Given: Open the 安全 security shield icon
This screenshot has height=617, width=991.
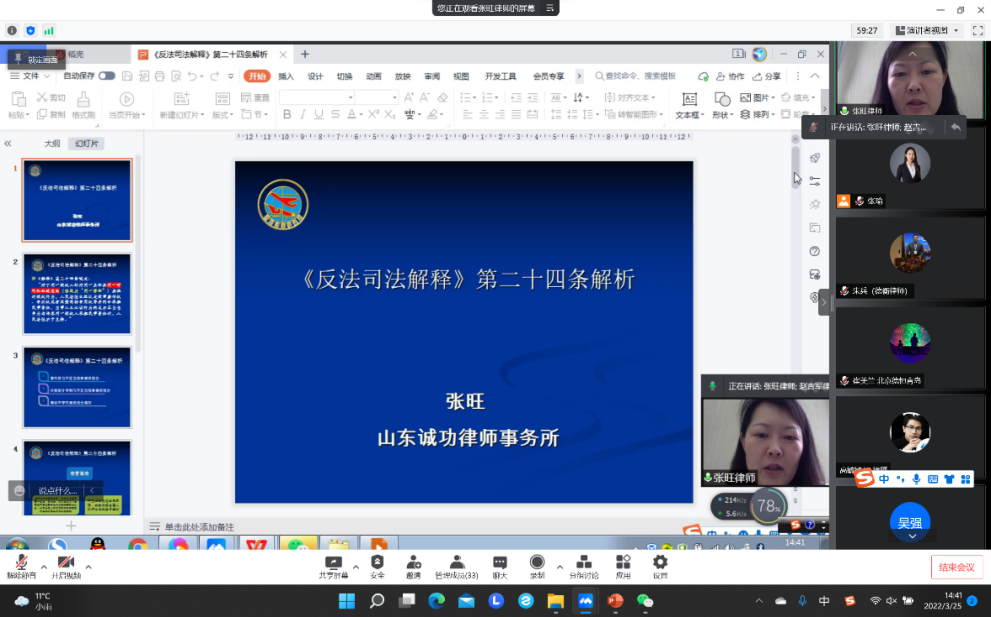Looking at the screenshot, I should 377,563.
